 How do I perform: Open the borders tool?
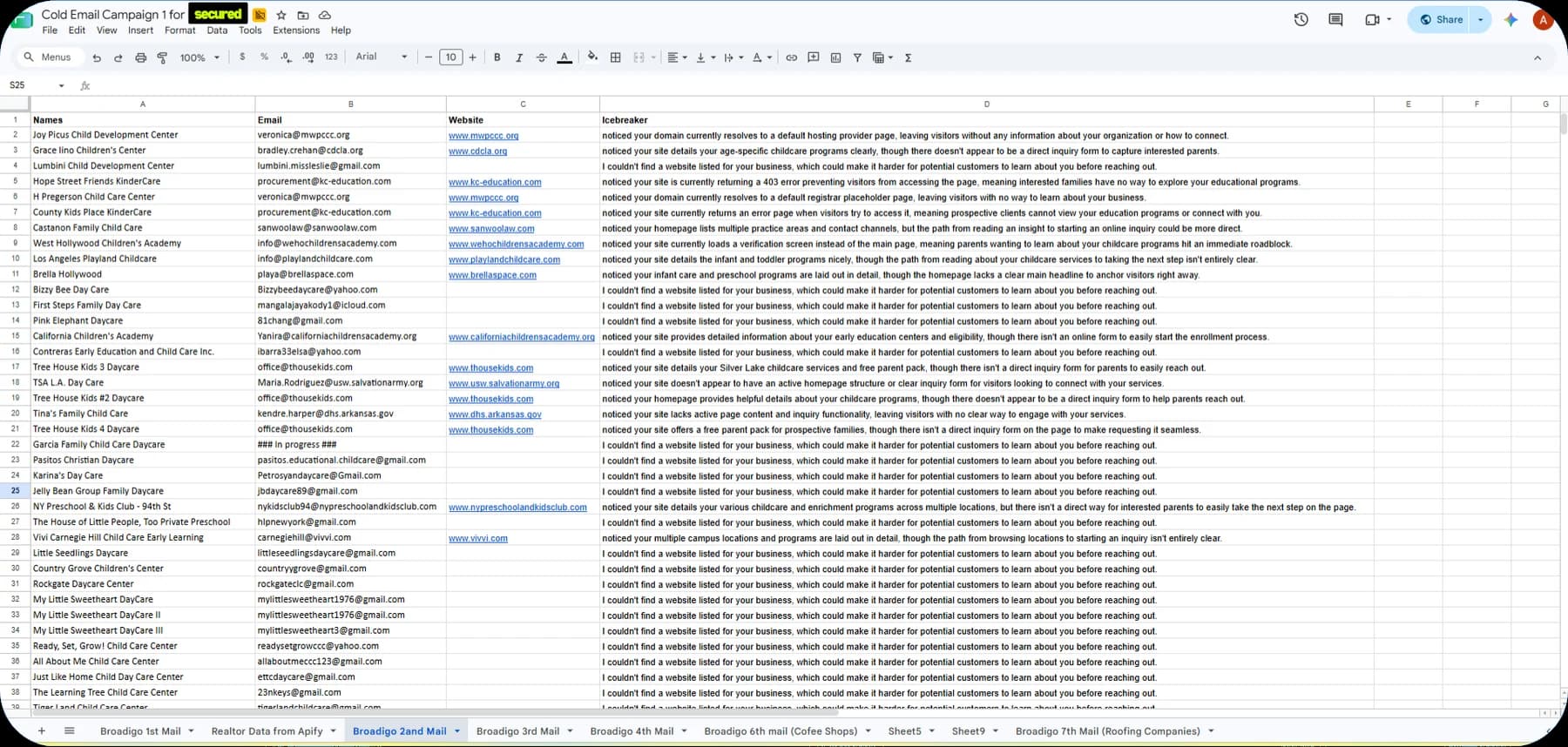coord(616,57)
